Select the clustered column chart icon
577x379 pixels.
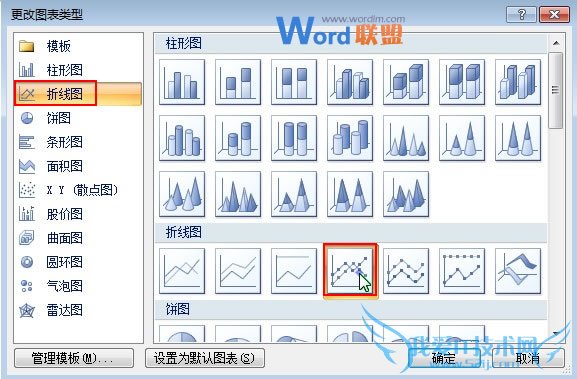[x=182, y=82]
